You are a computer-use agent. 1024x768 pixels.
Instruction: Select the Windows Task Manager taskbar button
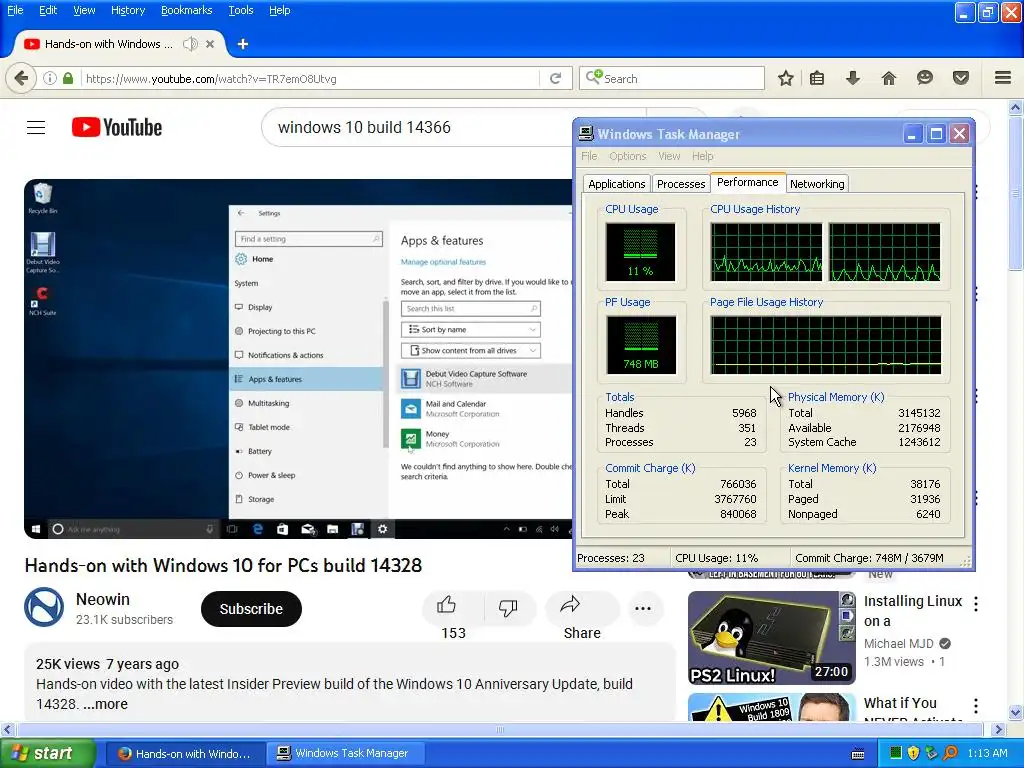click(345, 754)
